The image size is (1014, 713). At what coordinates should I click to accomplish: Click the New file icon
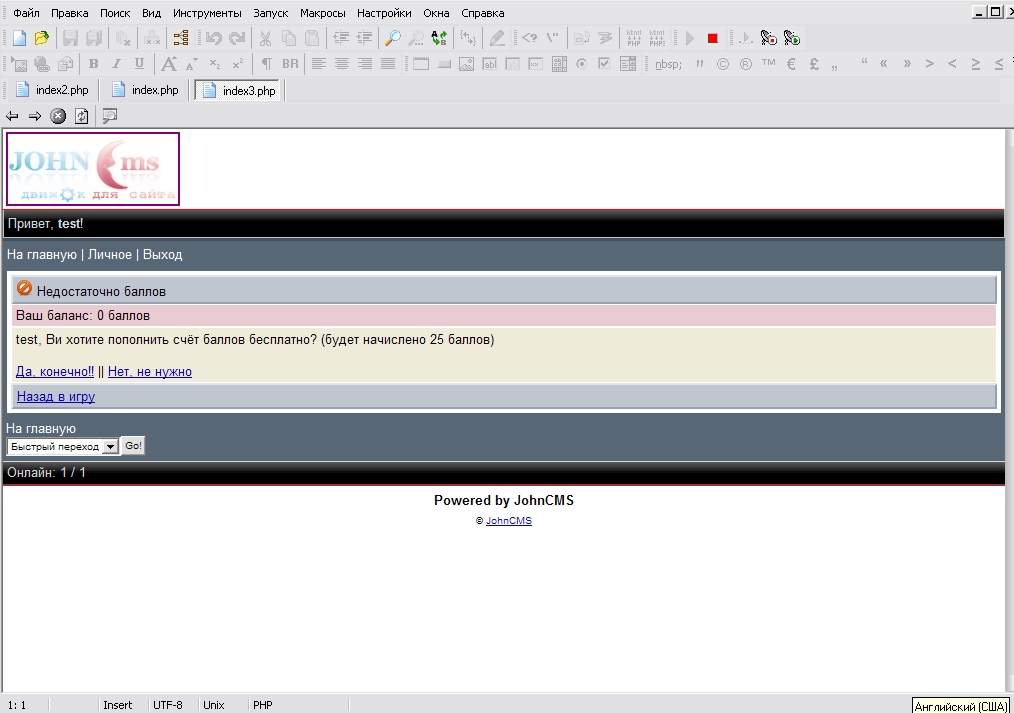coord(19,38)
